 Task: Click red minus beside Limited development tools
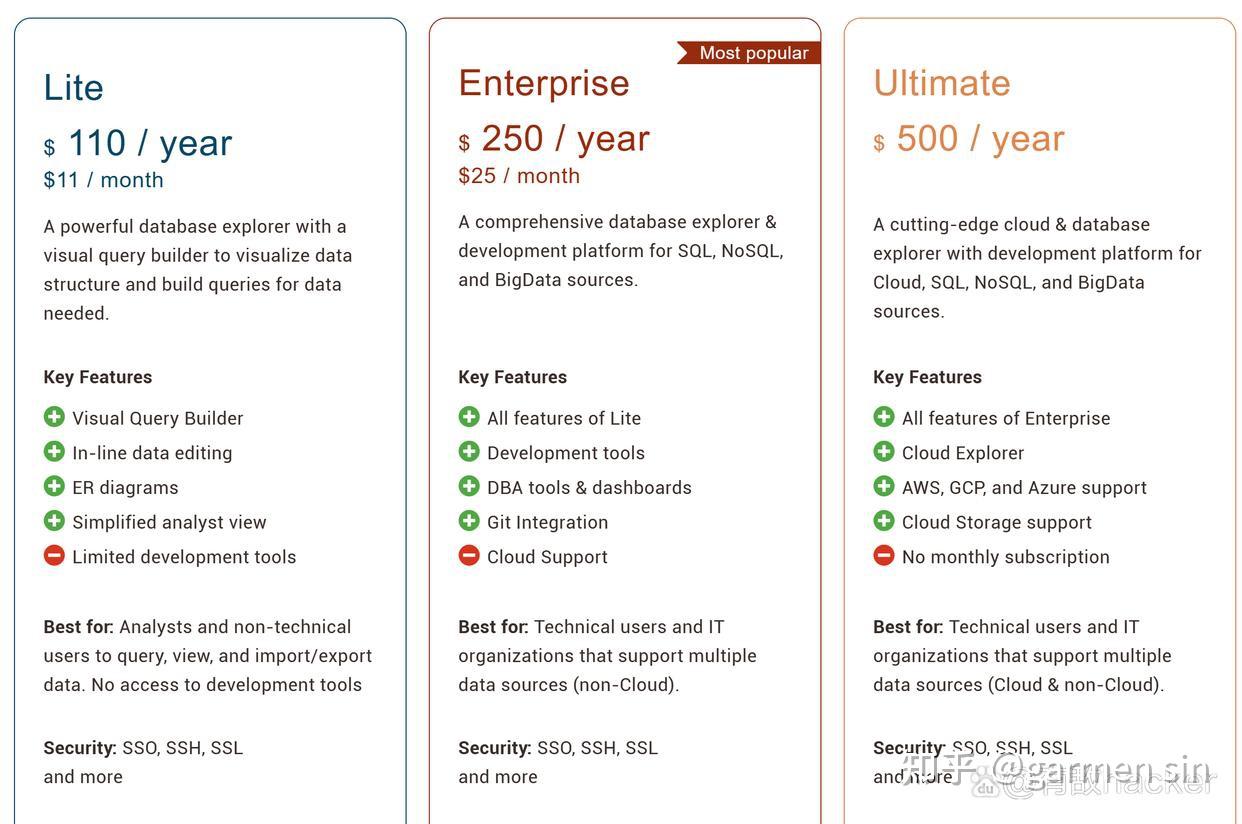pyautogui.click(x=54, y=556)
